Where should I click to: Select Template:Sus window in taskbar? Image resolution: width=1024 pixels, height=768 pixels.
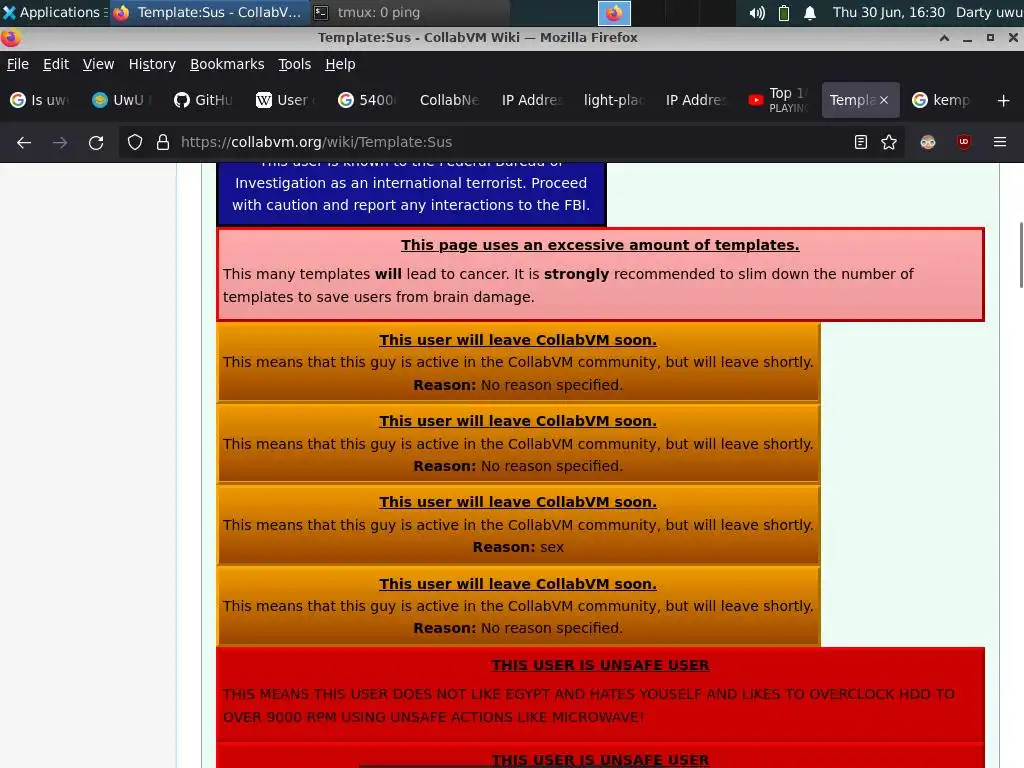coord(209,12)
